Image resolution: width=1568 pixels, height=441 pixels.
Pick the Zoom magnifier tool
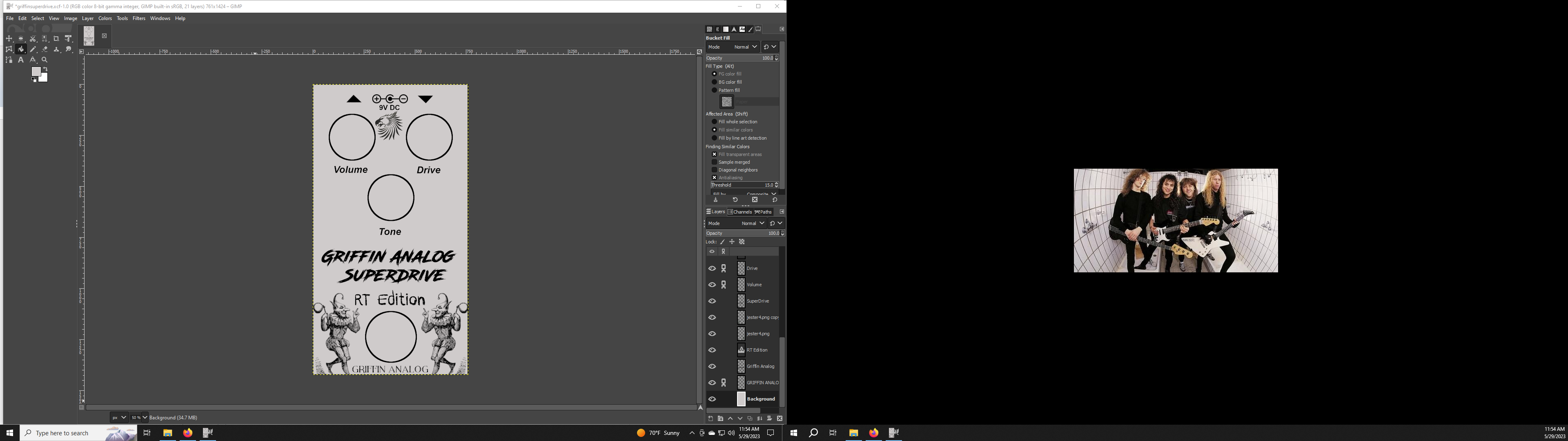pyautogui.click(x=45, y=60)
